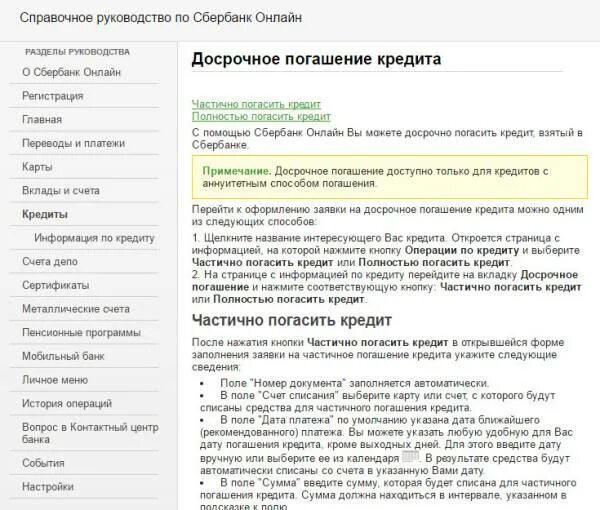Click the 'В поле "Сумма"' bullet line
This screenshot has height=510, width=600.
(388, 495)
